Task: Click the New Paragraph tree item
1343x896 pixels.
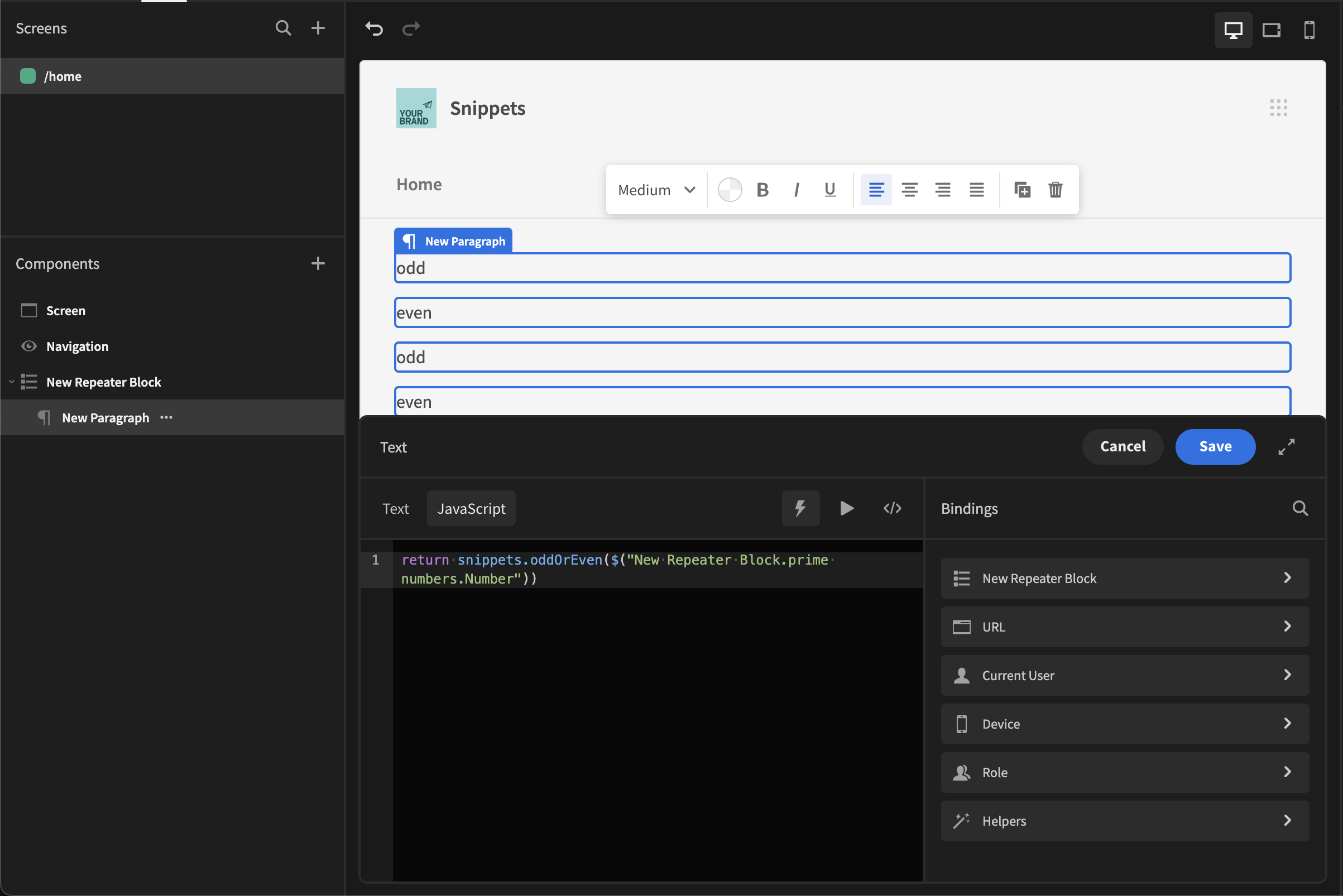Action: click(105, 418)
